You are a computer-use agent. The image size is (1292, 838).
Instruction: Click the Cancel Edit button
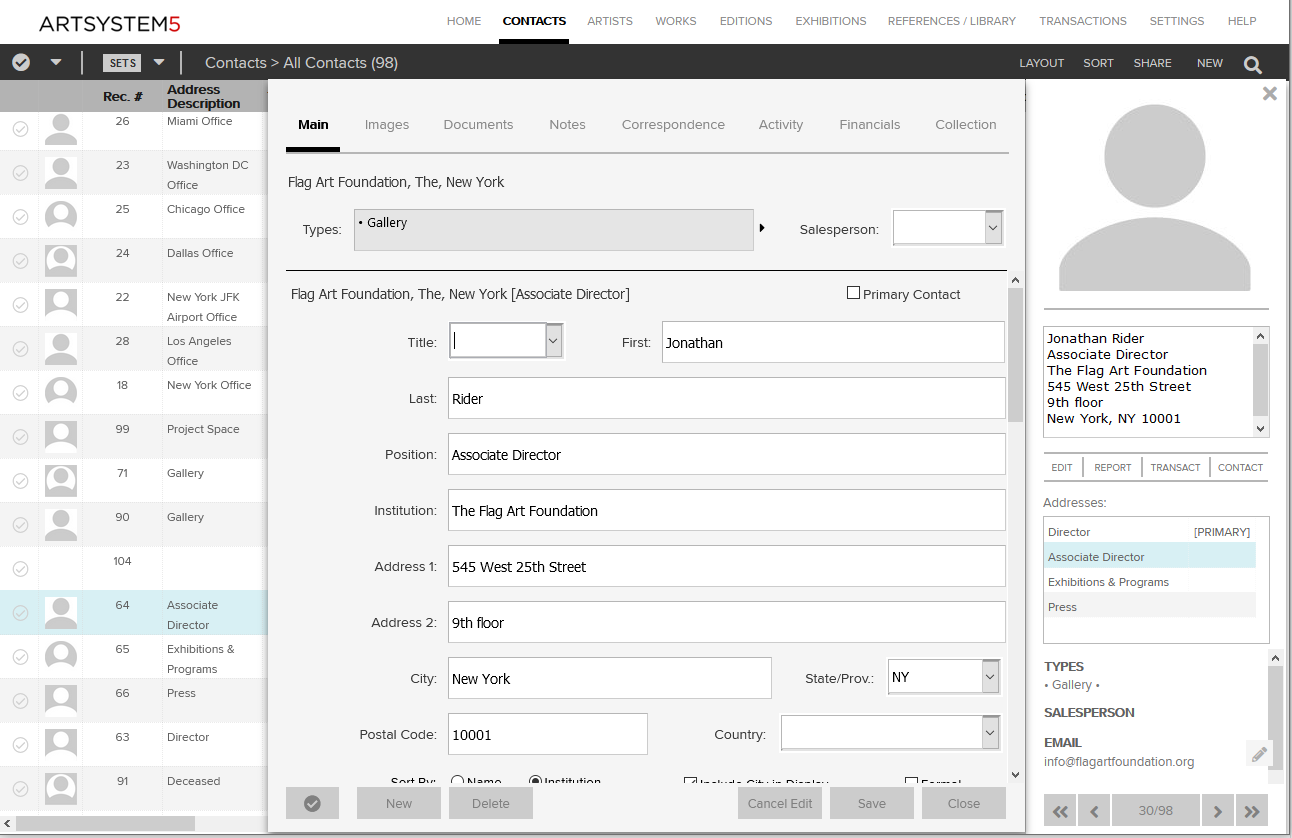pyautogui.click(x=780, y=803)
